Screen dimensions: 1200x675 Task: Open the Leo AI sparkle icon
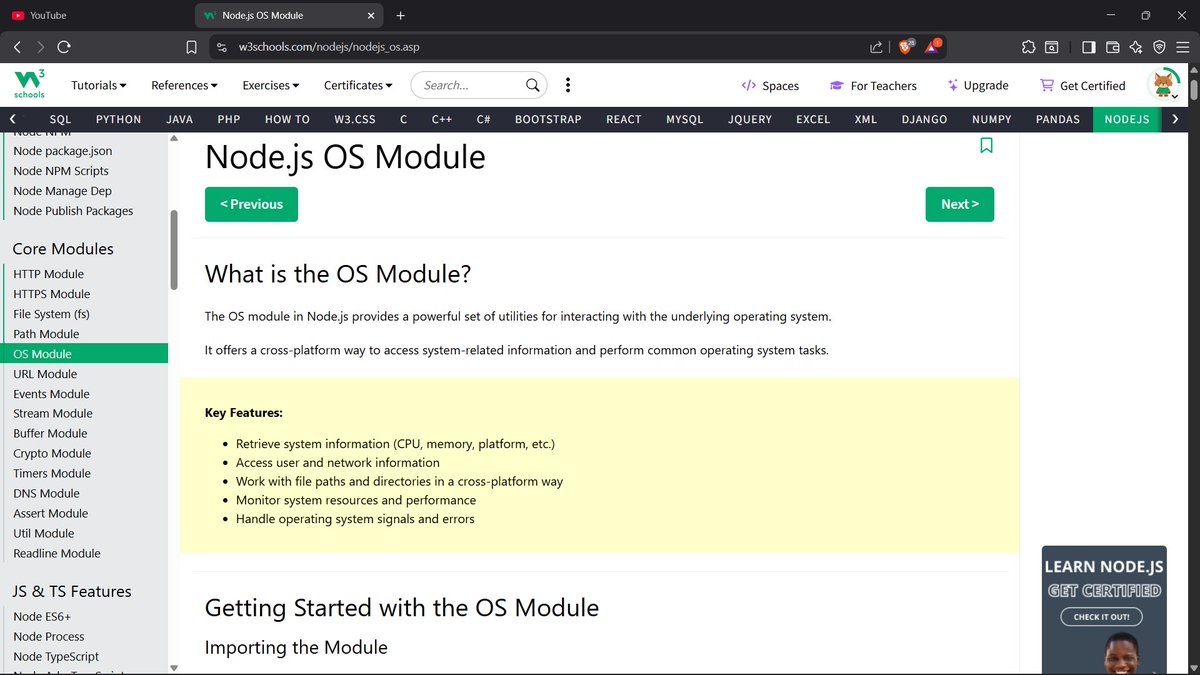point(1136,47)
